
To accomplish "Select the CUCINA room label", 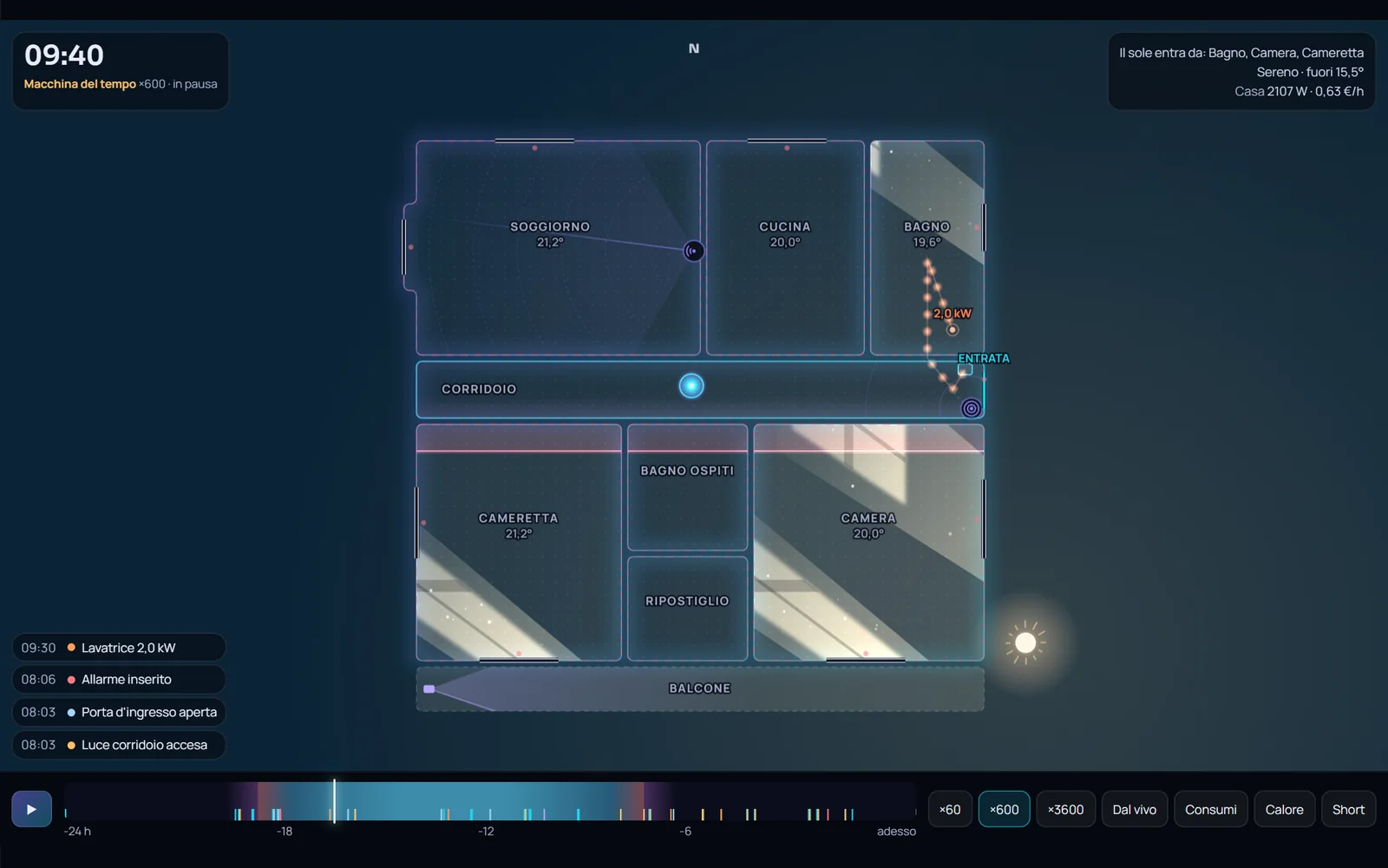I will [x=785, y=226].
